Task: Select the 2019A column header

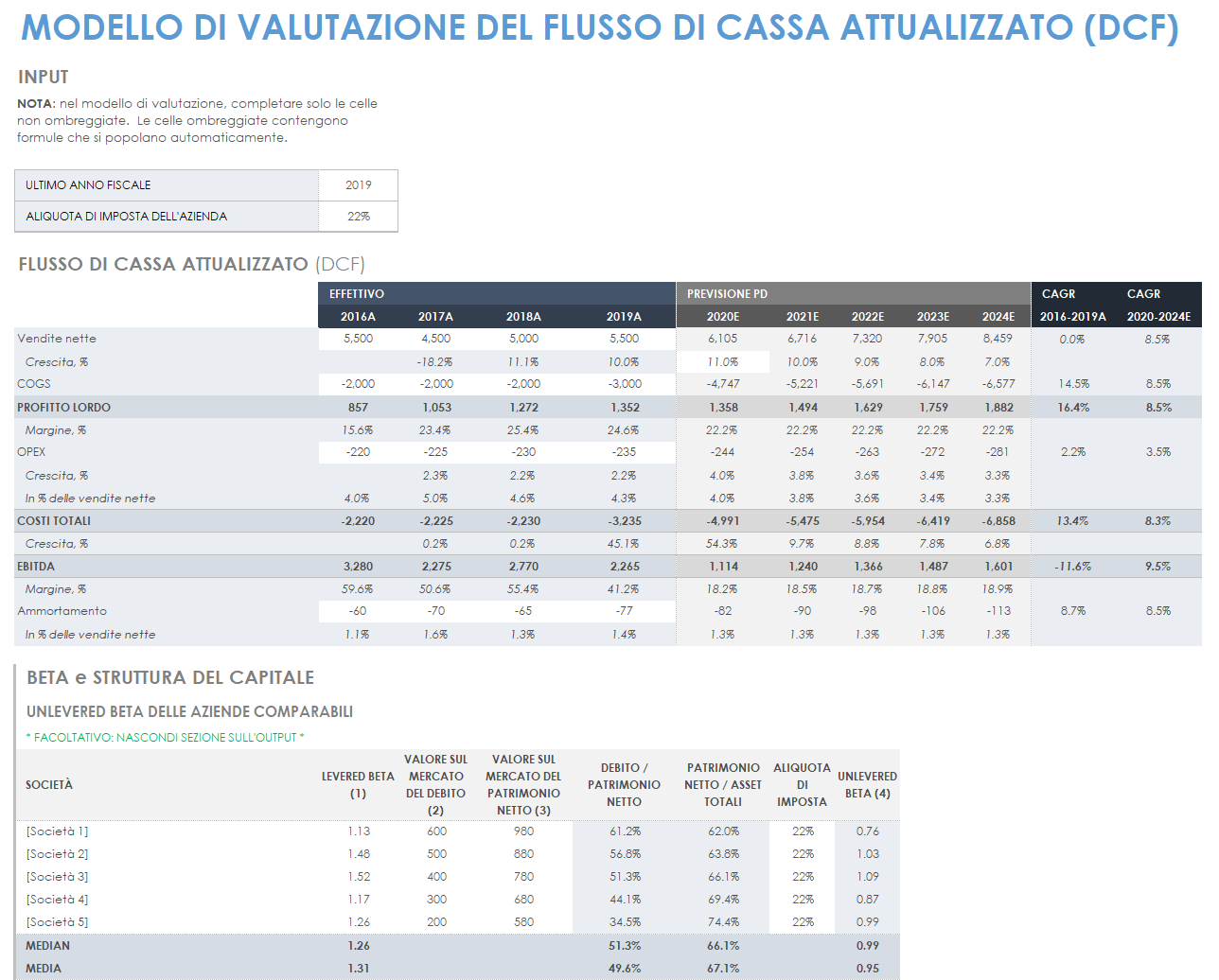Action: click(624, 317)
